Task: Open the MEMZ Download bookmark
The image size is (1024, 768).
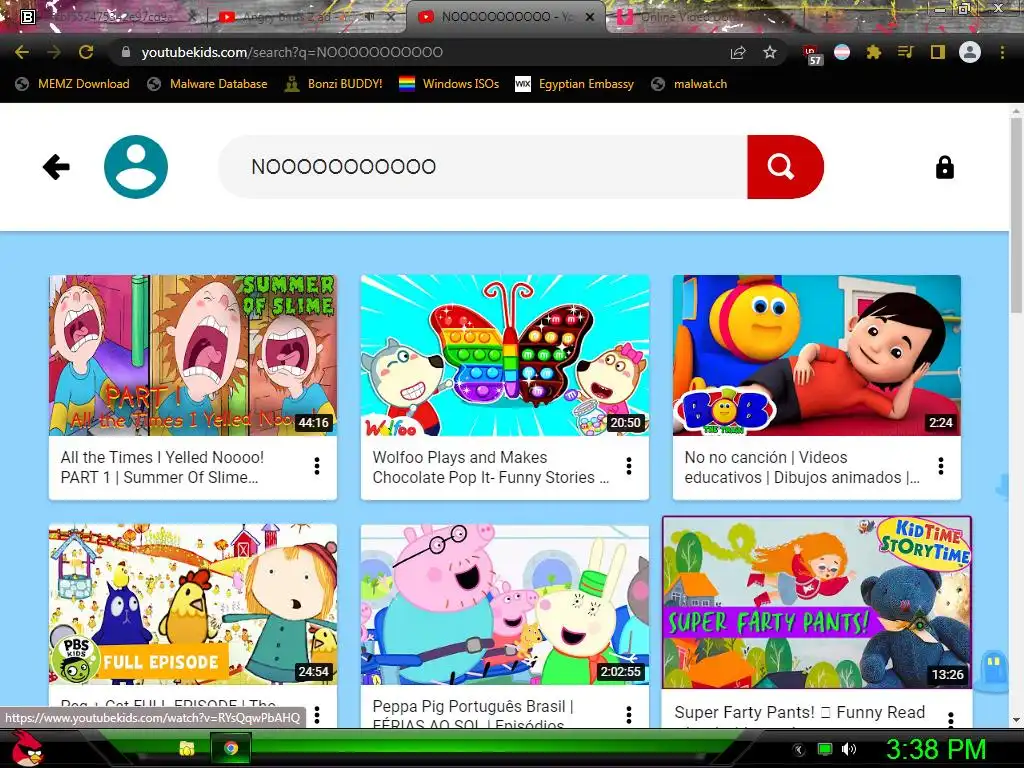Action: click(x=72, y=84)
